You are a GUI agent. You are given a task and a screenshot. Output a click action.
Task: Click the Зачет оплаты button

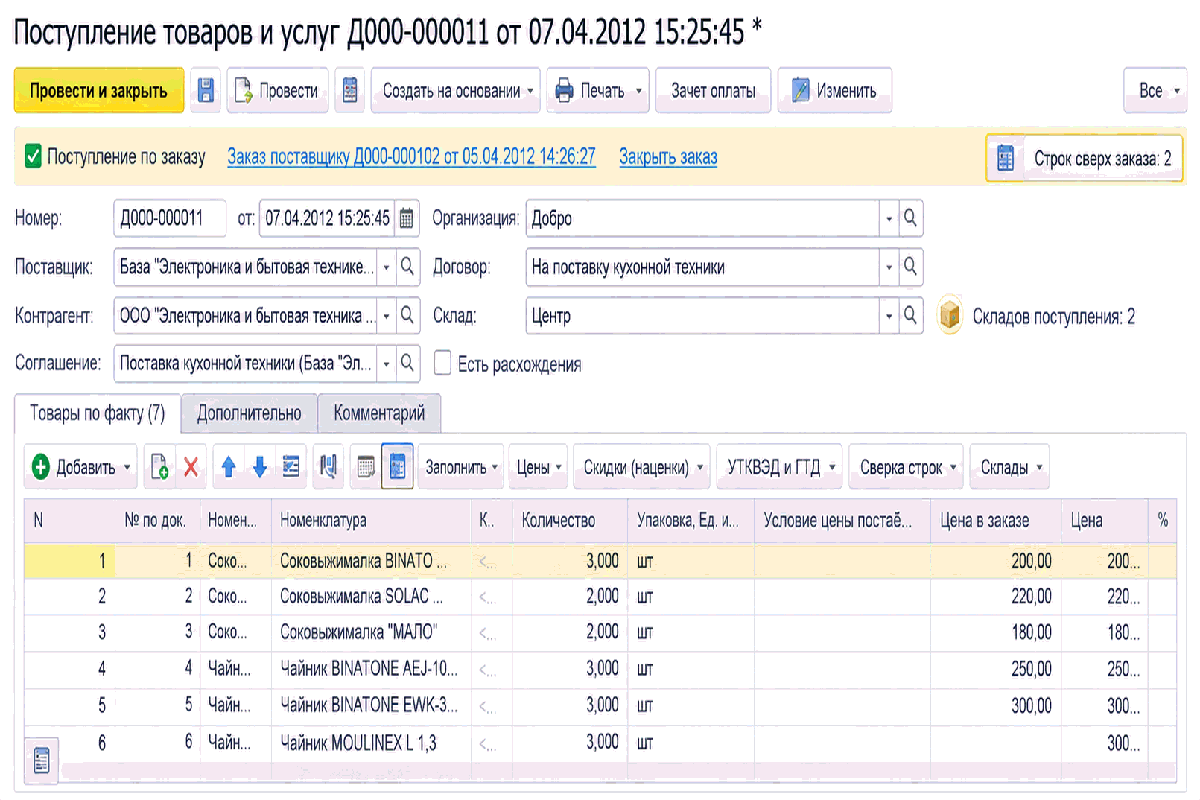[713, 91]
